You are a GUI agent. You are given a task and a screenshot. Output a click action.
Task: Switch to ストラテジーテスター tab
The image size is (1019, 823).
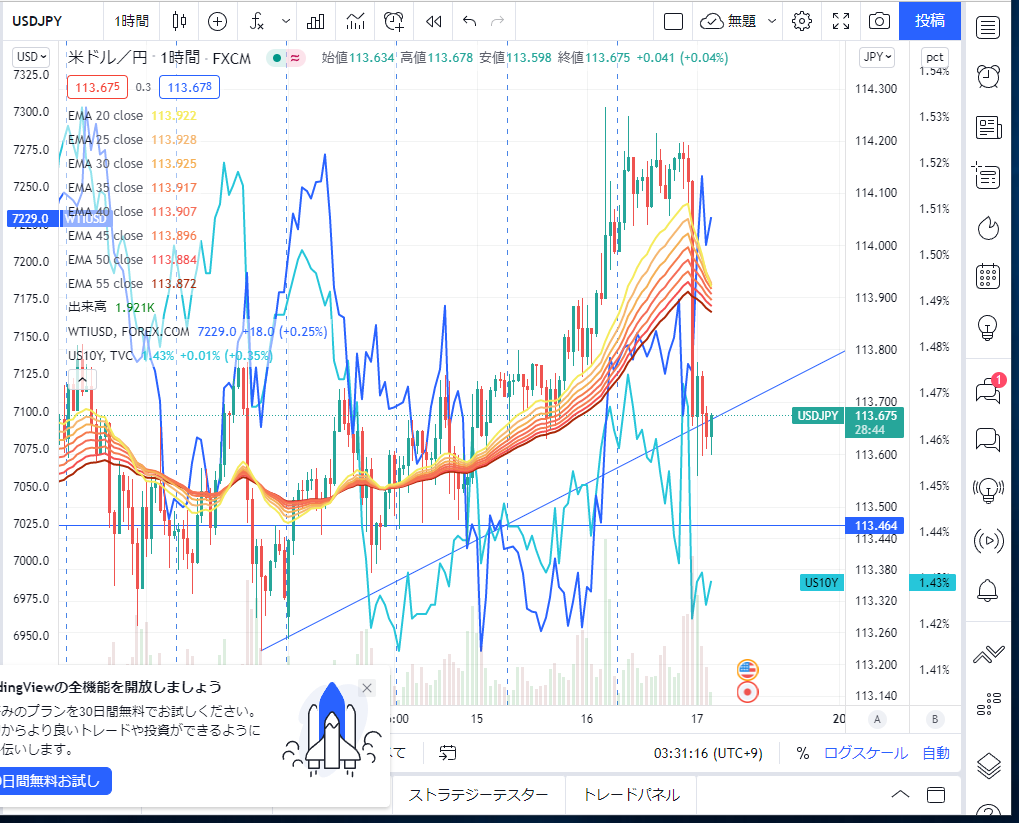478,794
